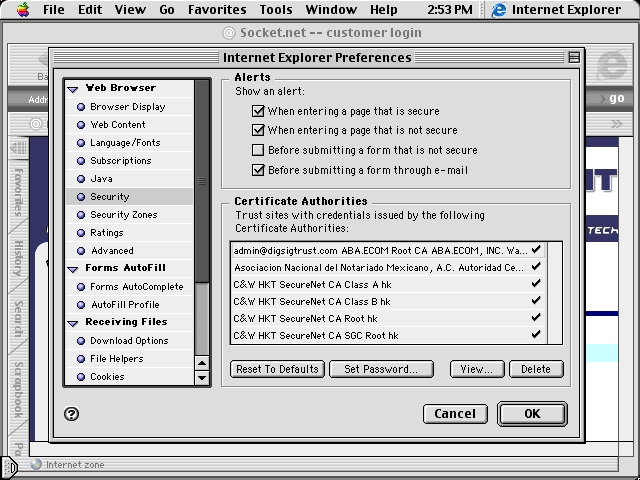Click the Preferences window collapse box icon

point(574,58)
